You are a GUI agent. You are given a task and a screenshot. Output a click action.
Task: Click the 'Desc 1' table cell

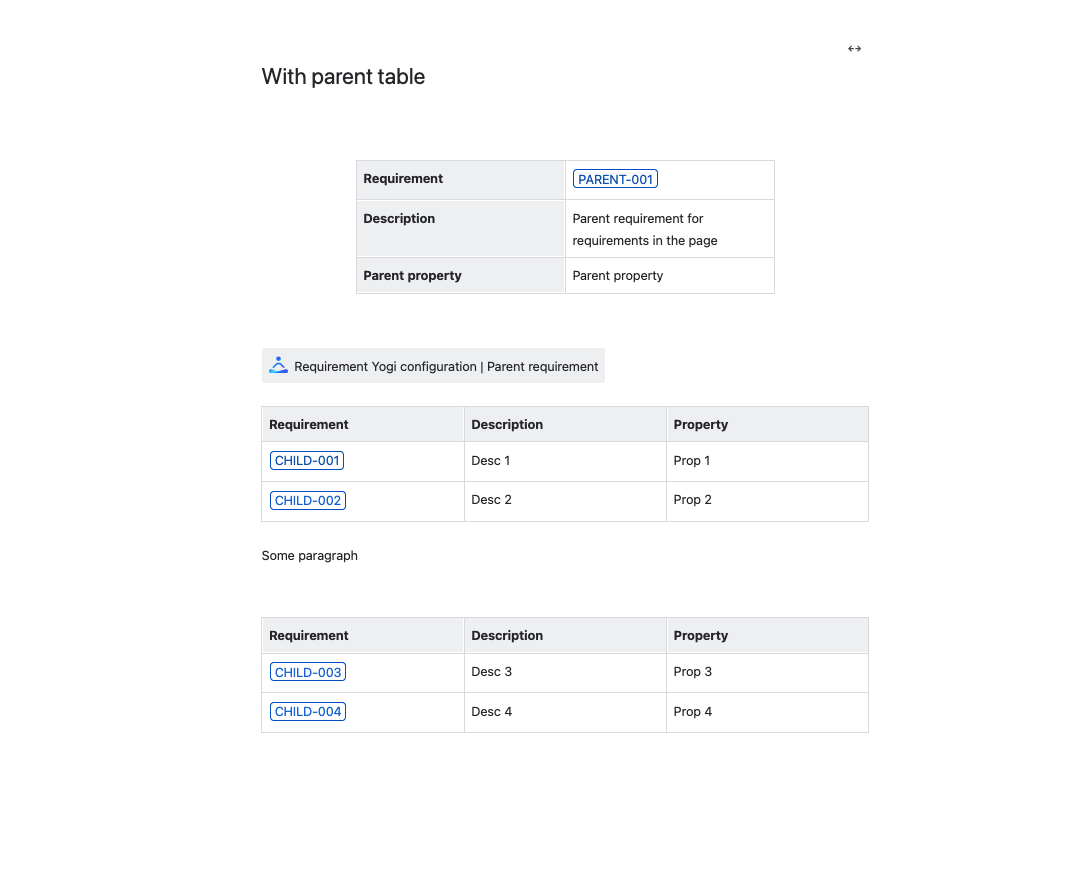[491, 461]
